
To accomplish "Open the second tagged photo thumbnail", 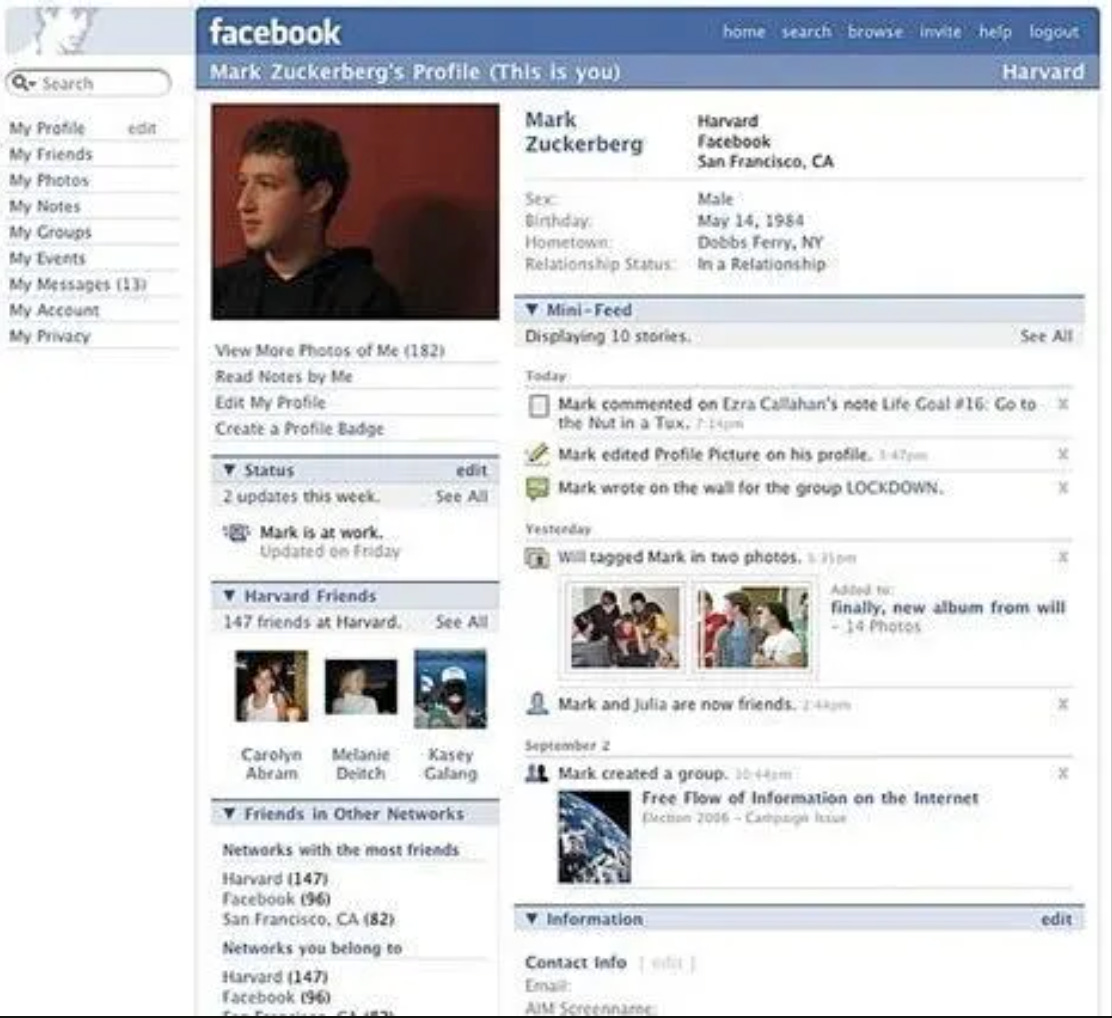I will [x=753, y=627].
